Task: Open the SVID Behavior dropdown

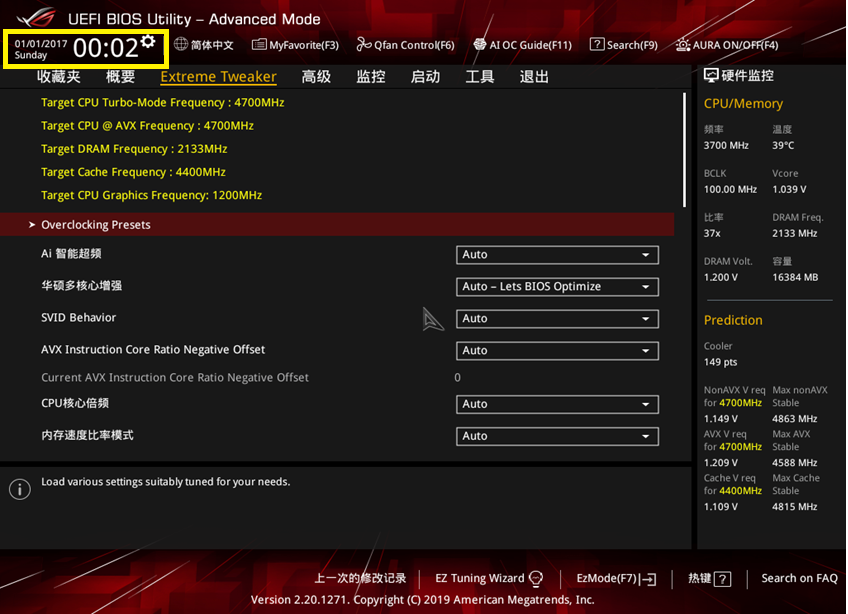Action: coord(557,319)
